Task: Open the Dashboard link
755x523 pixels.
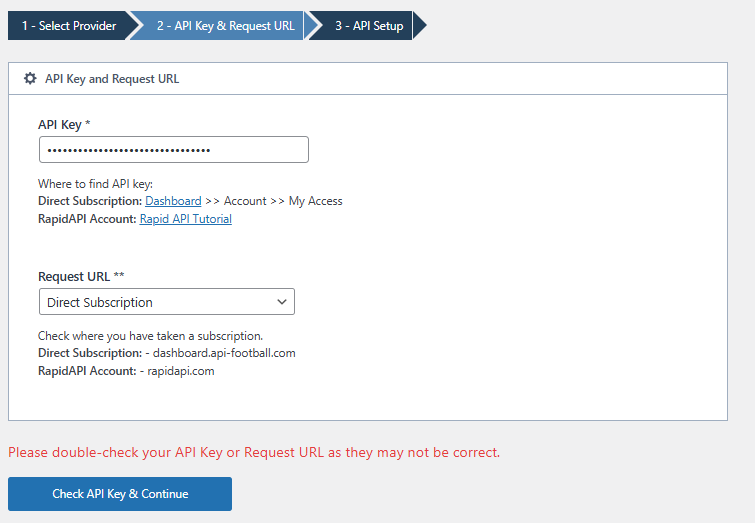Action: point(173,201)
